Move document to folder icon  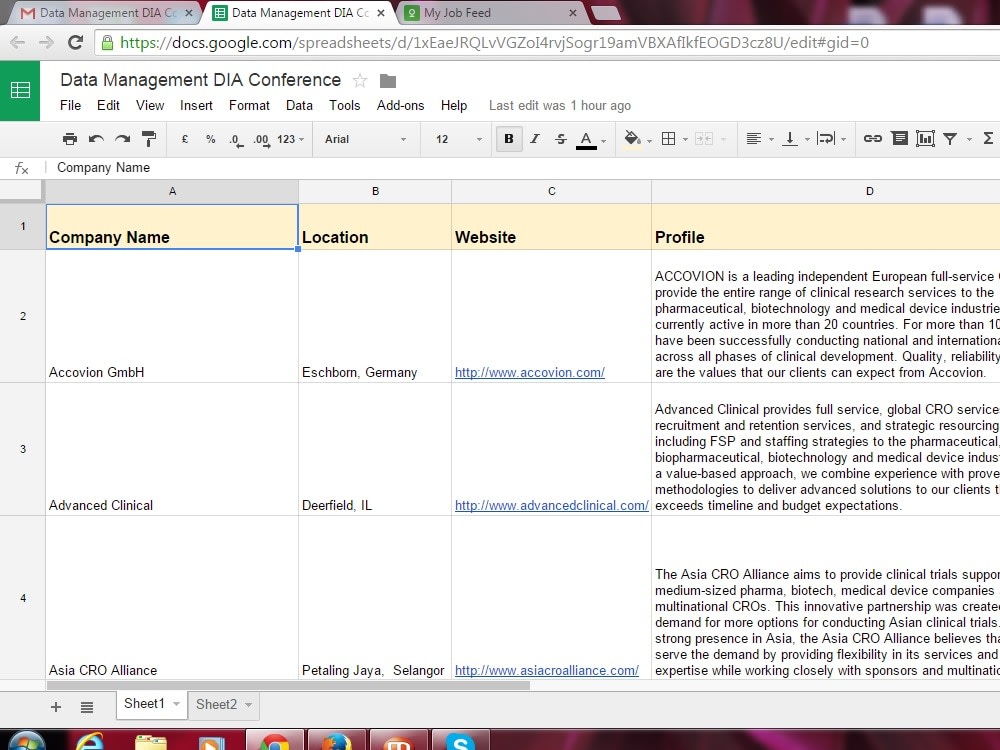pyautogui.click(x=388, y=81)
